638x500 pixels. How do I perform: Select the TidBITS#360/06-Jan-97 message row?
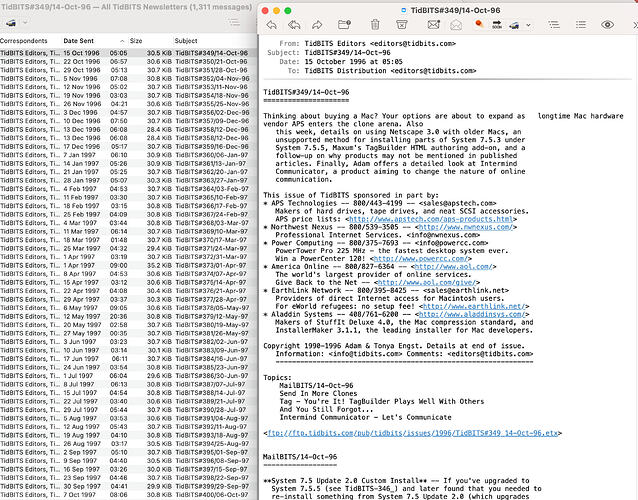pos(129,155)
